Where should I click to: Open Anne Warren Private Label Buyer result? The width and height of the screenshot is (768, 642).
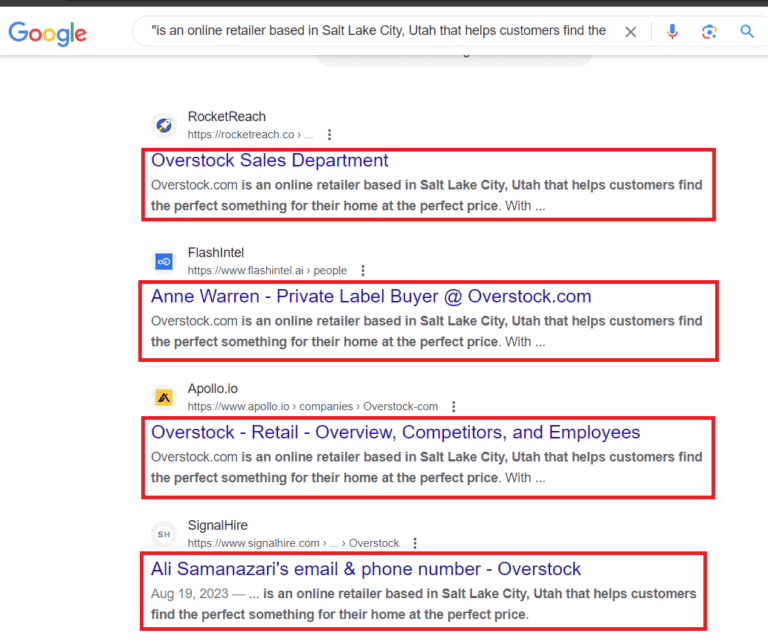pos(371,296)
